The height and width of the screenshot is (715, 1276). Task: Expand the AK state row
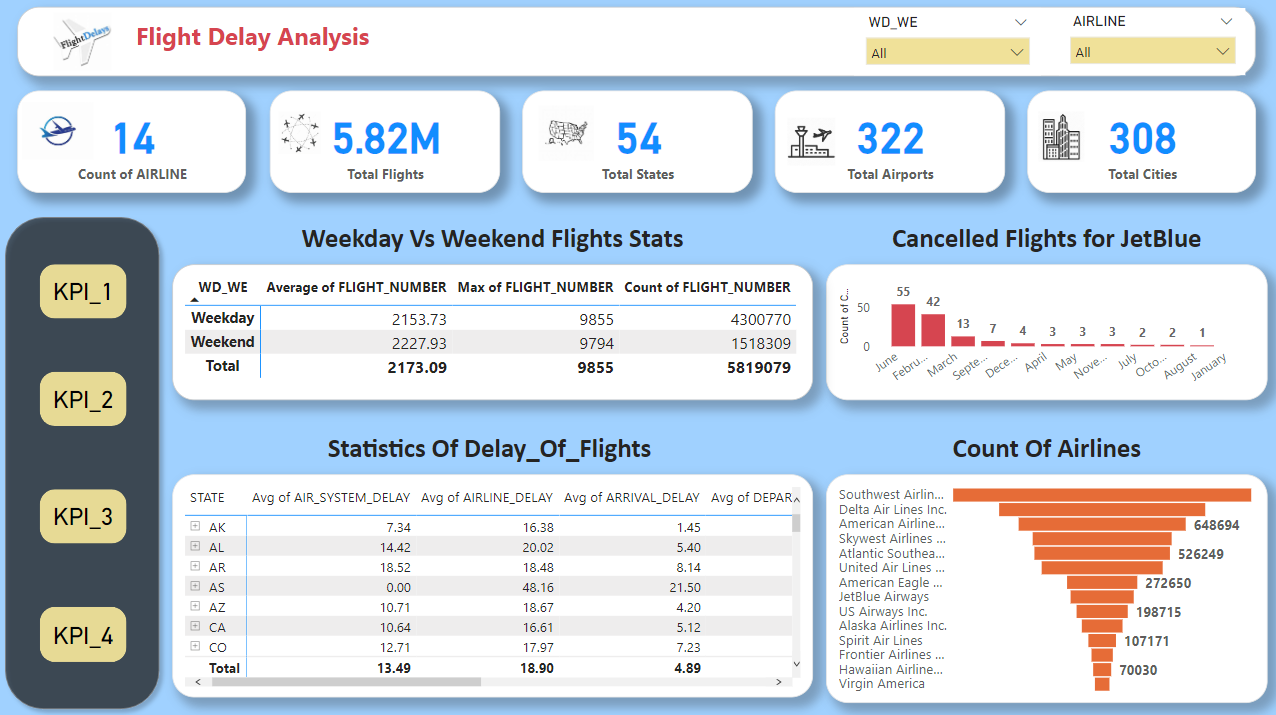point(196,526)
